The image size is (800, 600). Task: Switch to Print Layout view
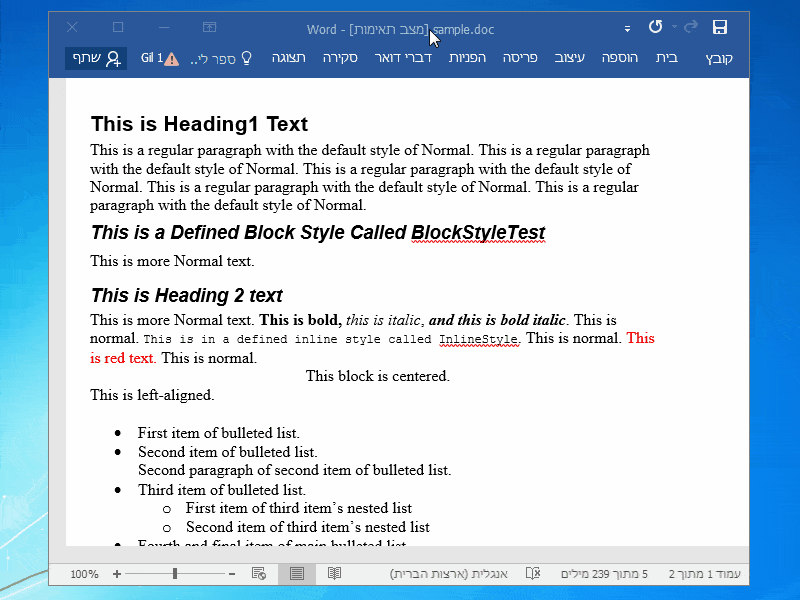pyautogui.click(x=296, y=573)
